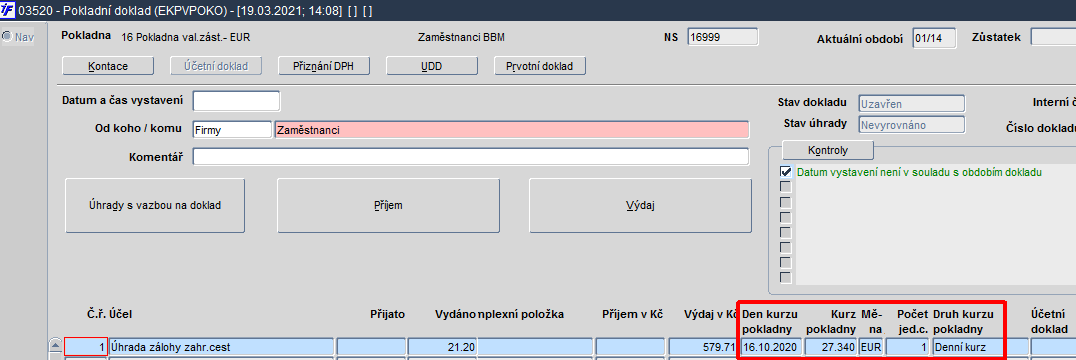Viewport: 1076px width, 360px height.
Task: Click into the Komentář text field
Action: pyautogui.click(x=471, y=157)
